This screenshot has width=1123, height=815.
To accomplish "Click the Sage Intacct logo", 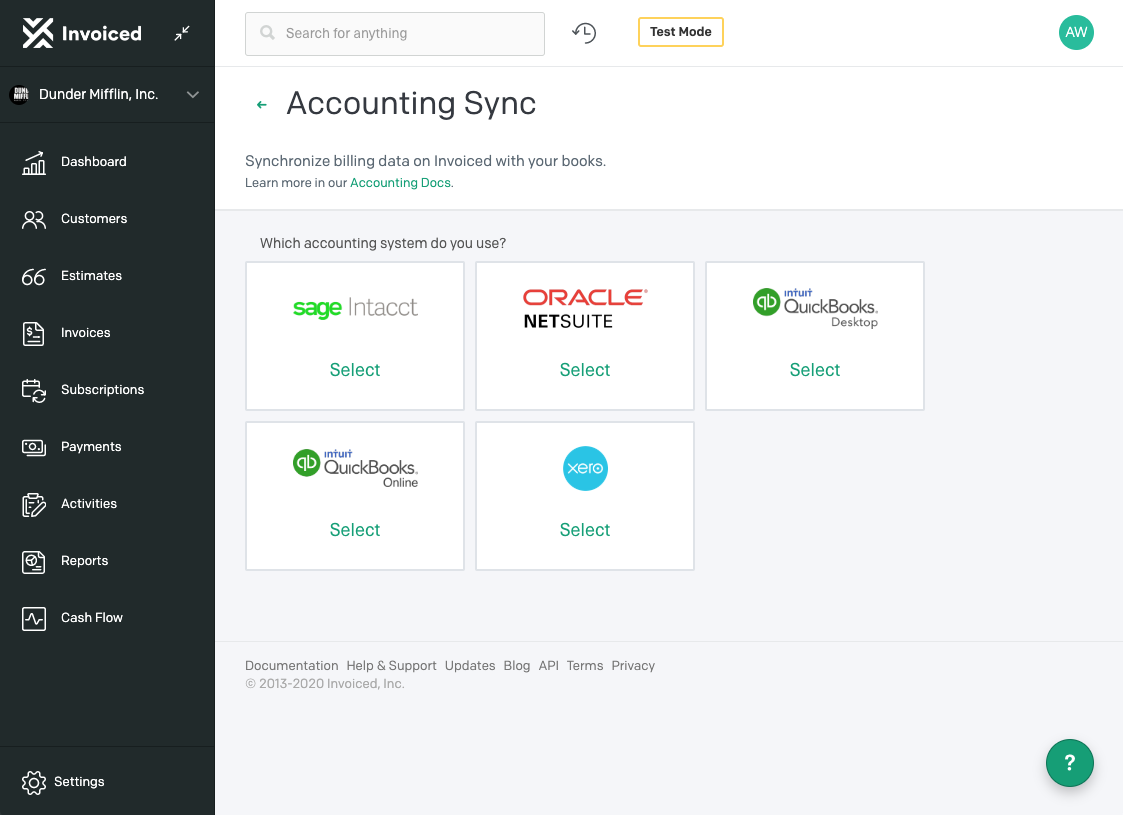I will (x=355, y=308).
